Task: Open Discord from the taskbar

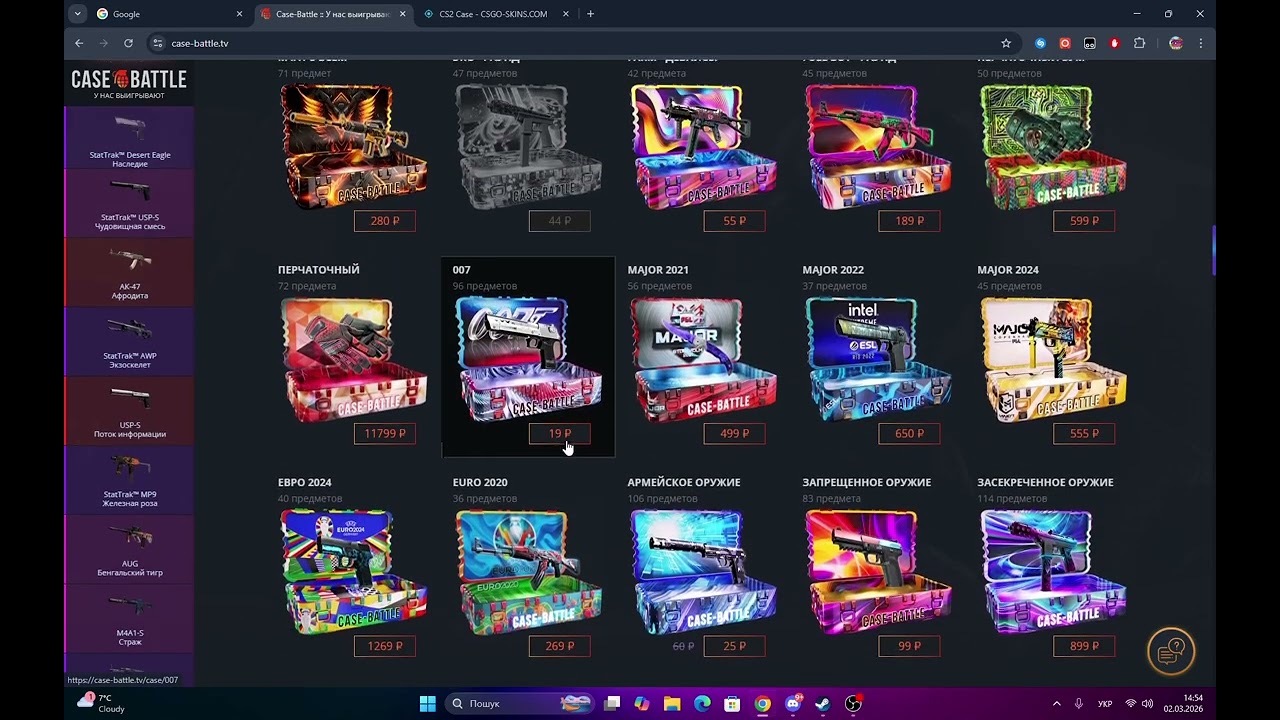Action: click(x=793, y=704)
